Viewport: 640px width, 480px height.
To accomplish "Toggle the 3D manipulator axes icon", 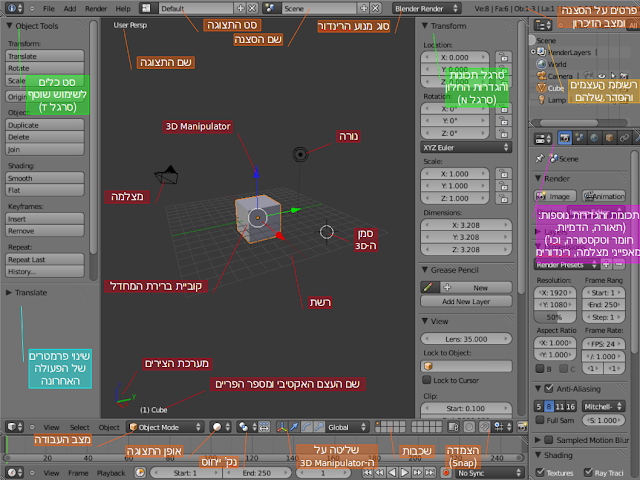I will click(x=282, y=427).
